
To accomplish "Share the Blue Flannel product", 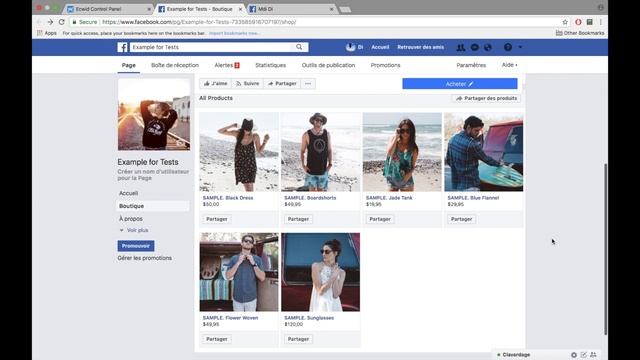I will [462, 219].
